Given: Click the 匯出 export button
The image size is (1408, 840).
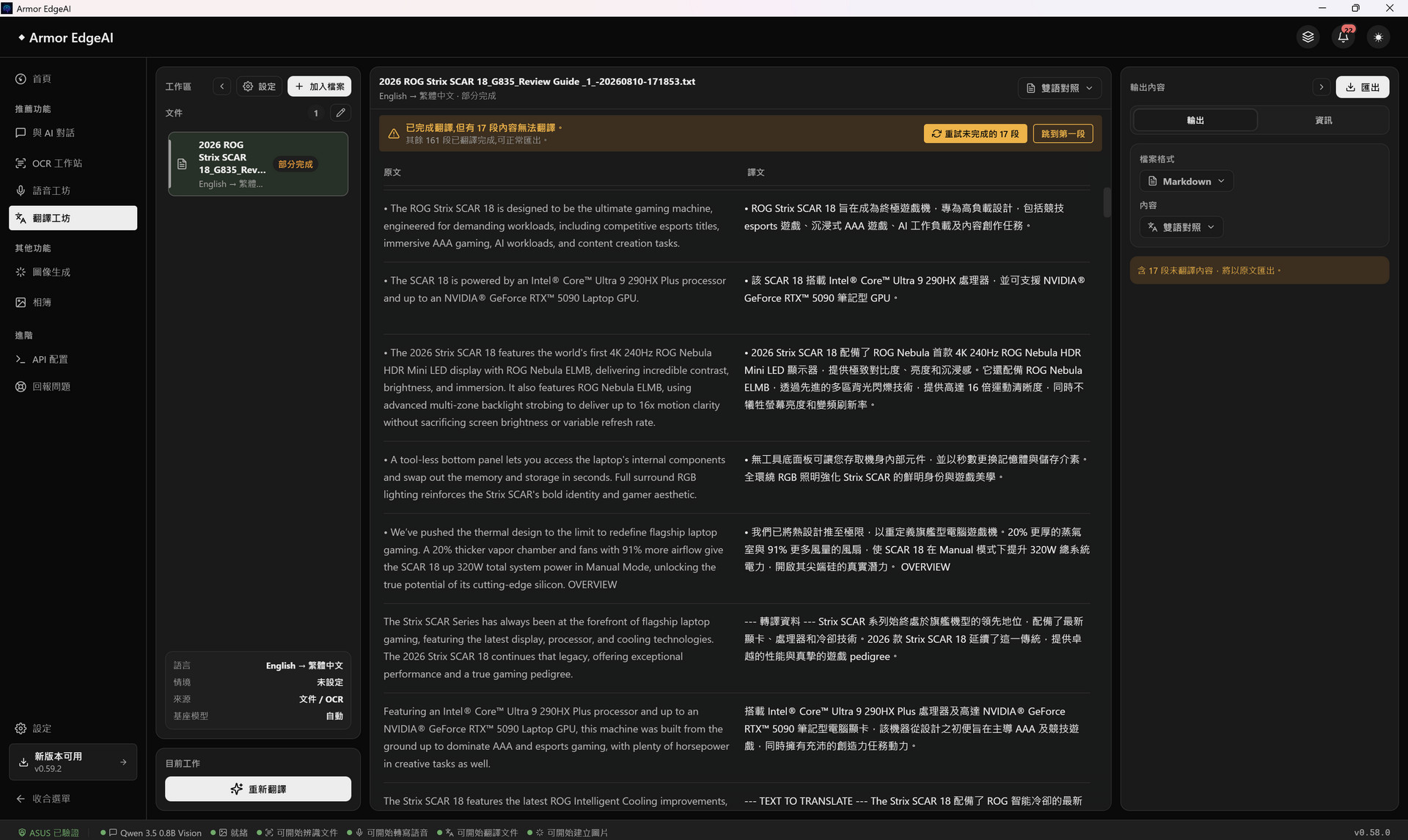Looking at the screenshot, I should click(1363, 86).
